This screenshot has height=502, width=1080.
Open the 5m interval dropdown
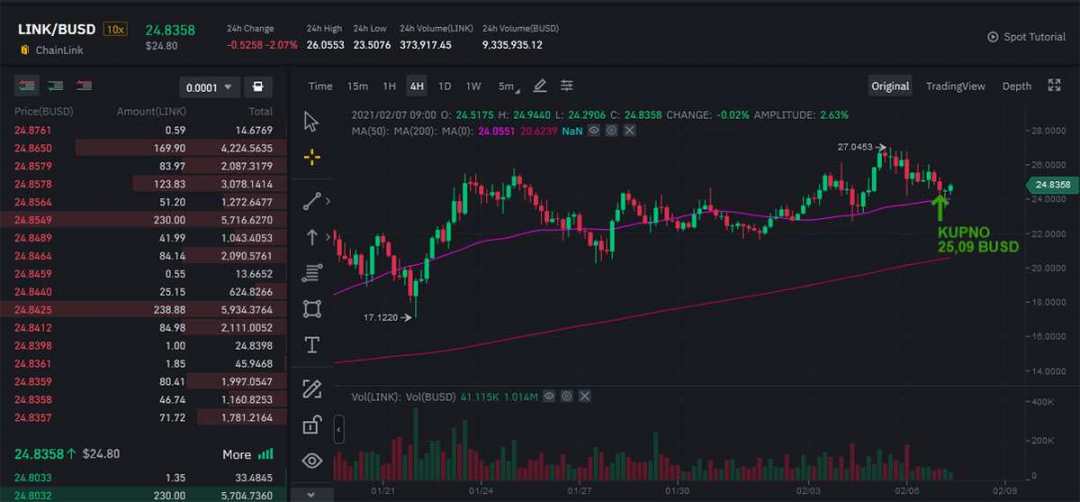point(510,86)
